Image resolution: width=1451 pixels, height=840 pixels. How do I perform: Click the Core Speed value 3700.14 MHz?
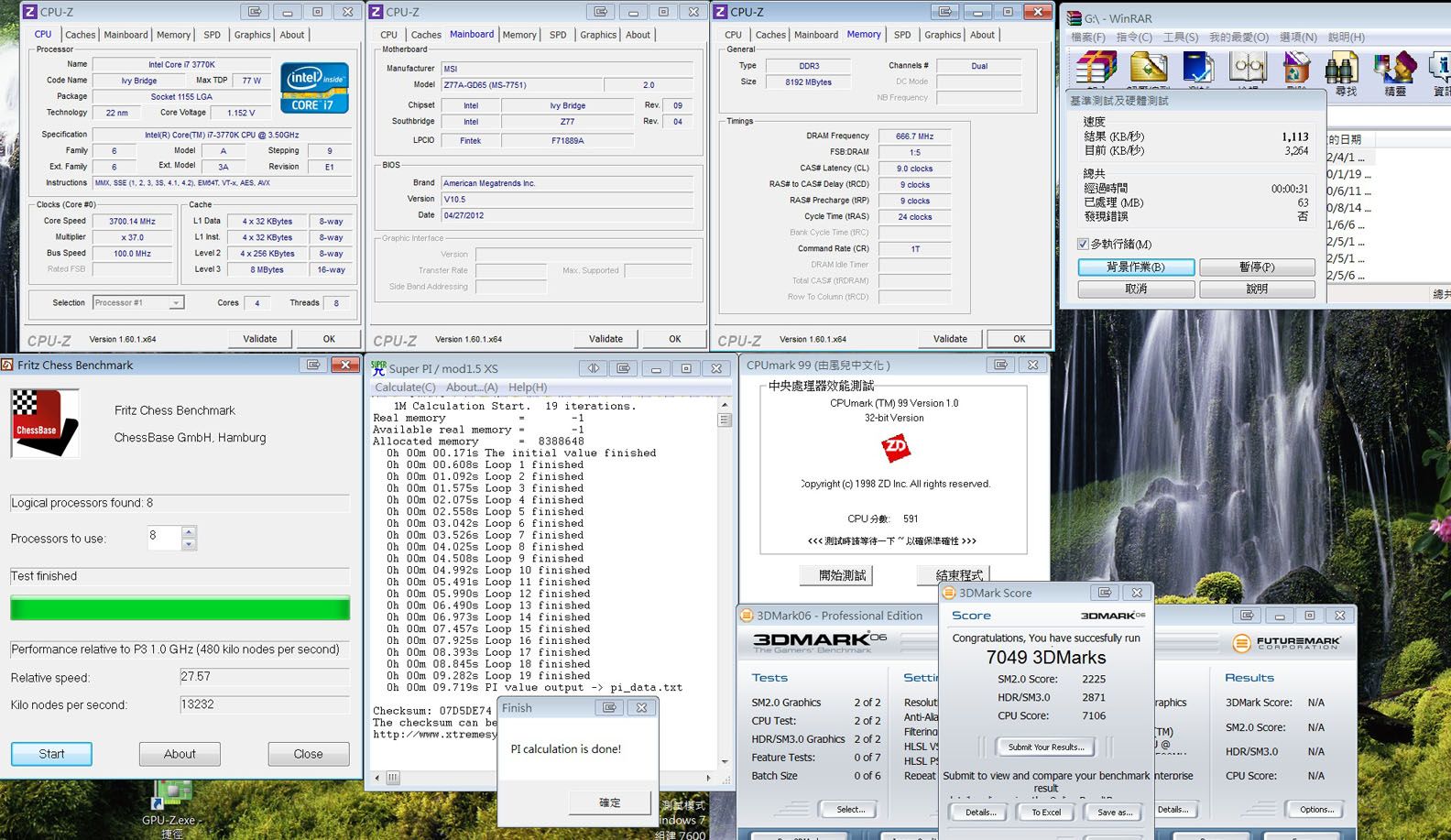132,221
